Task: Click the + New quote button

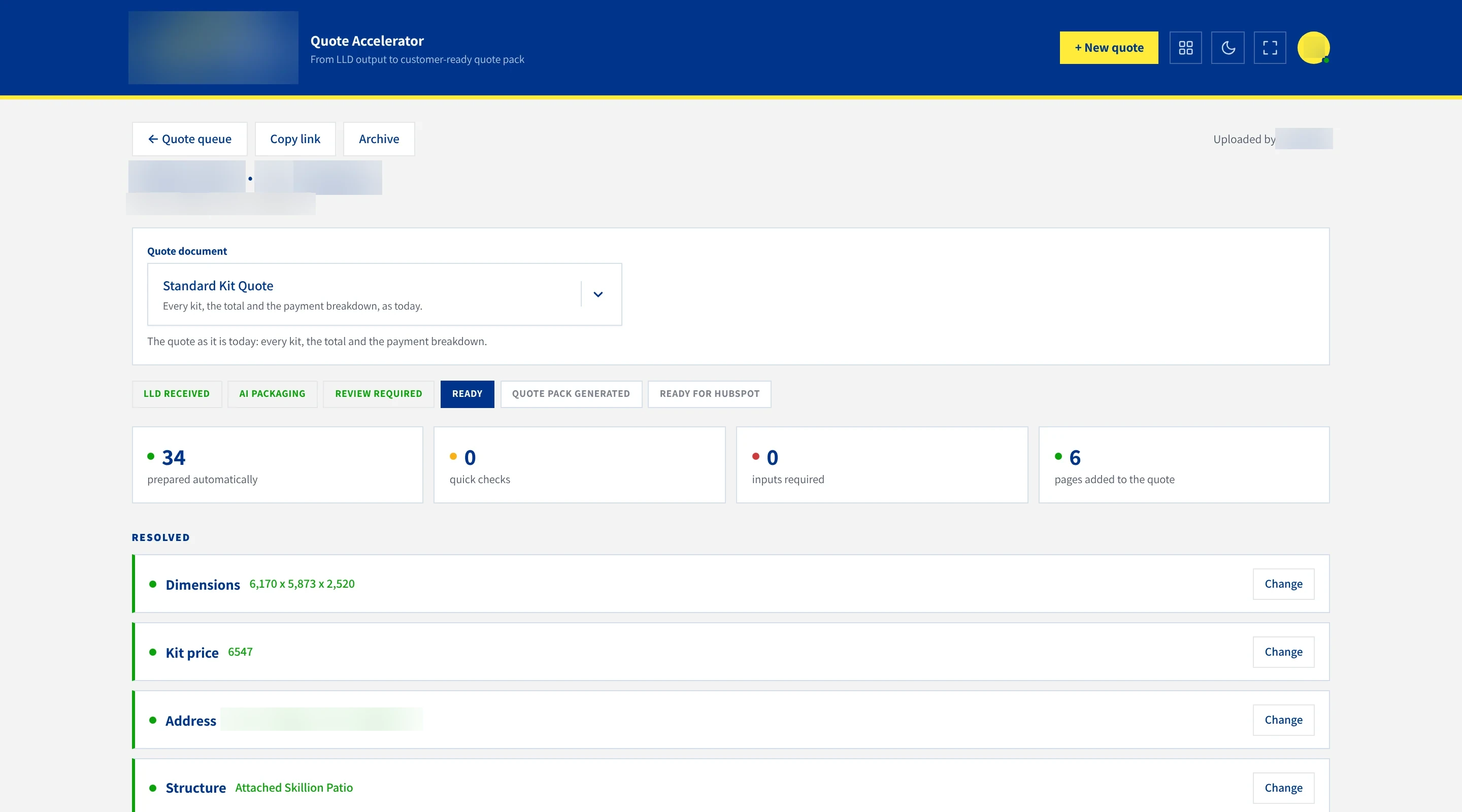Action: pyautogui.click(x=1109, y=48)
